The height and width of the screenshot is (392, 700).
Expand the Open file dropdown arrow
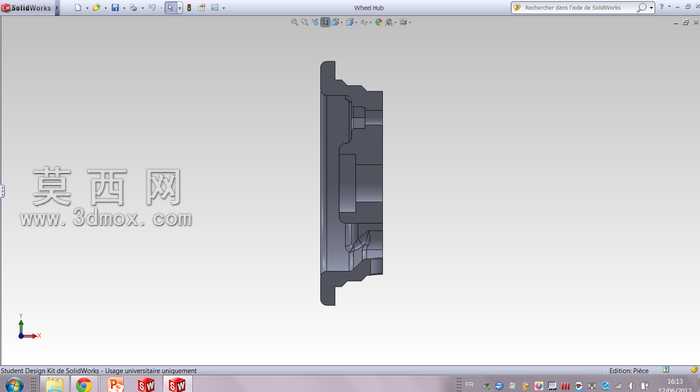coord(106,8)
